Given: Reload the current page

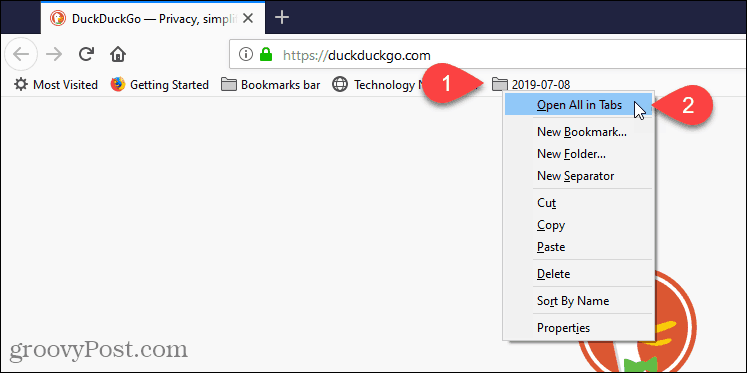Looking at the screenshot, I should click(x=86, y=54).
